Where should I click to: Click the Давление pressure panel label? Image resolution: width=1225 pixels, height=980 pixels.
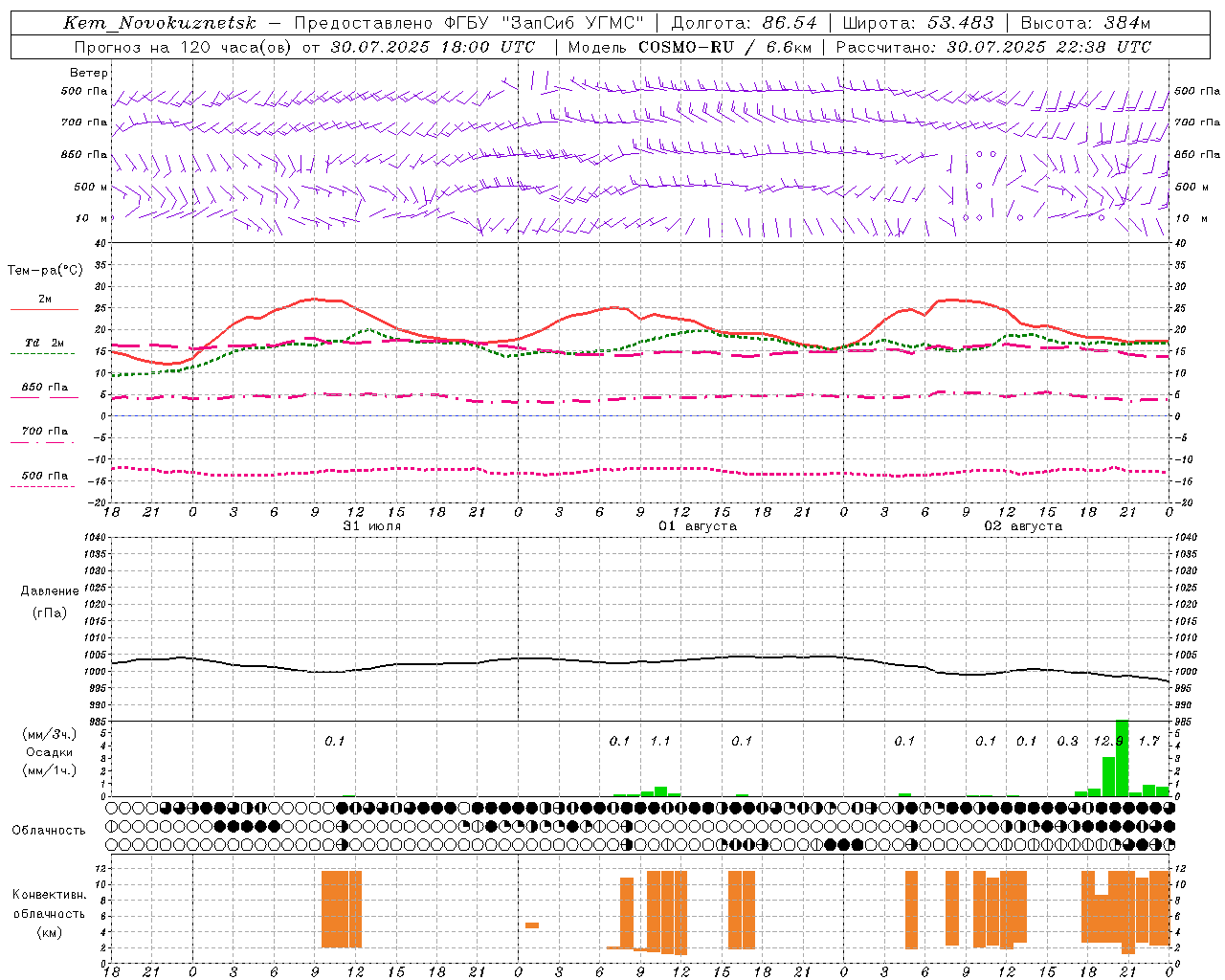50,591
